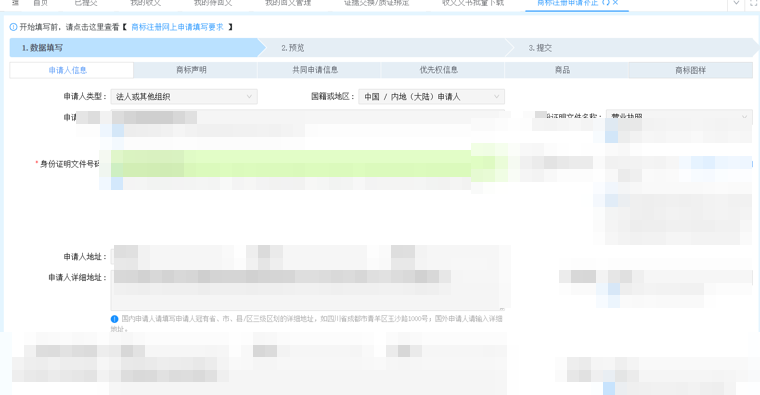Screen dimensions: 760x395
Task: Close the 商标注册申请 page tab
Action: coord(615,2)
